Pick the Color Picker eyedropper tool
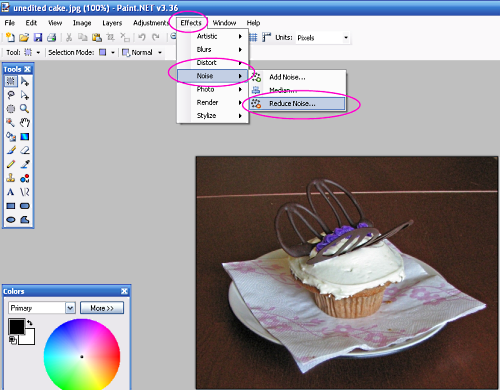 pos(25,164)
